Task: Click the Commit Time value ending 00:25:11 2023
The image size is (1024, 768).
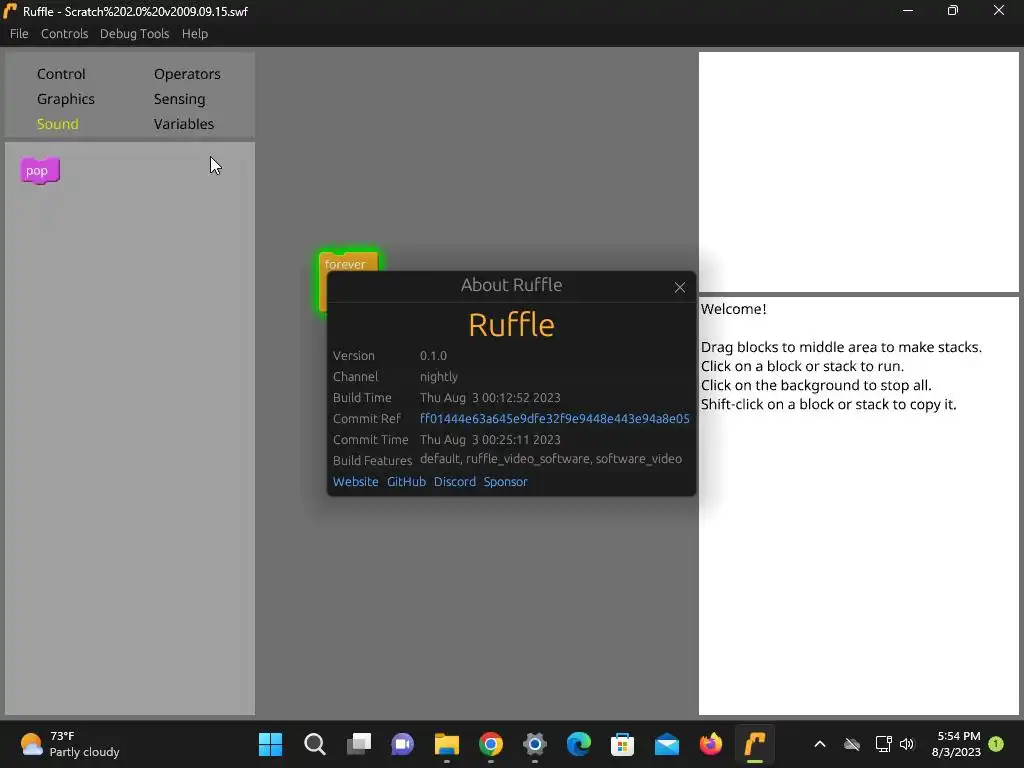Action: (490, 440)
